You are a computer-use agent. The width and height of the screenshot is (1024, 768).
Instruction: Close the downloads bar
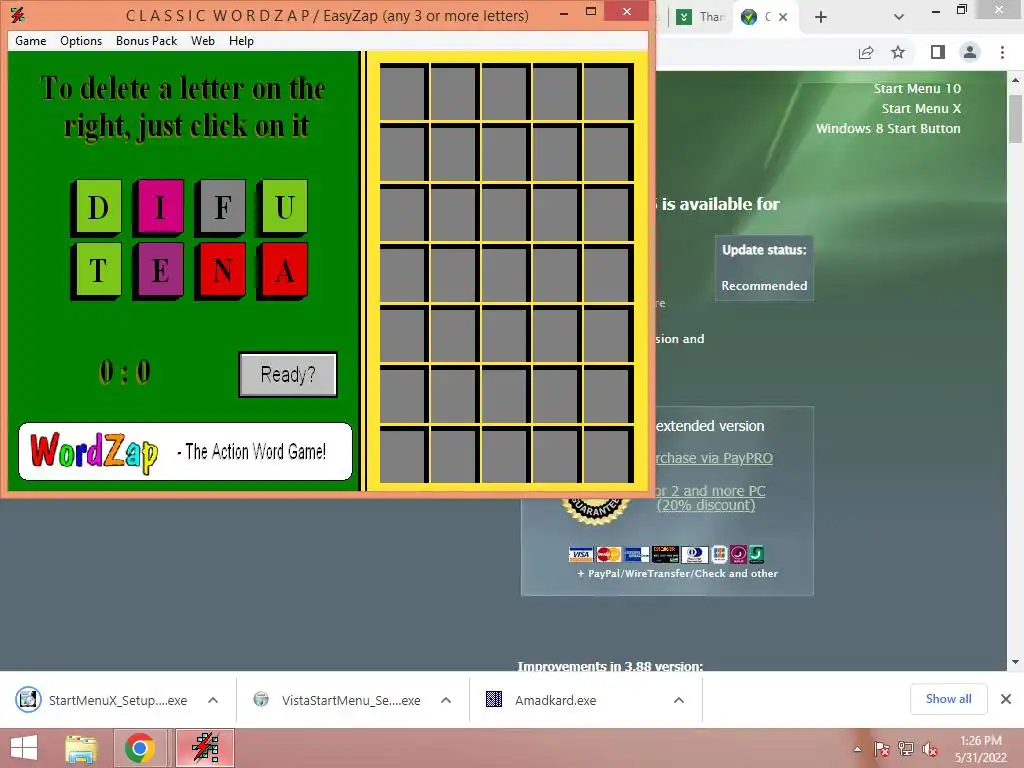1006,699
